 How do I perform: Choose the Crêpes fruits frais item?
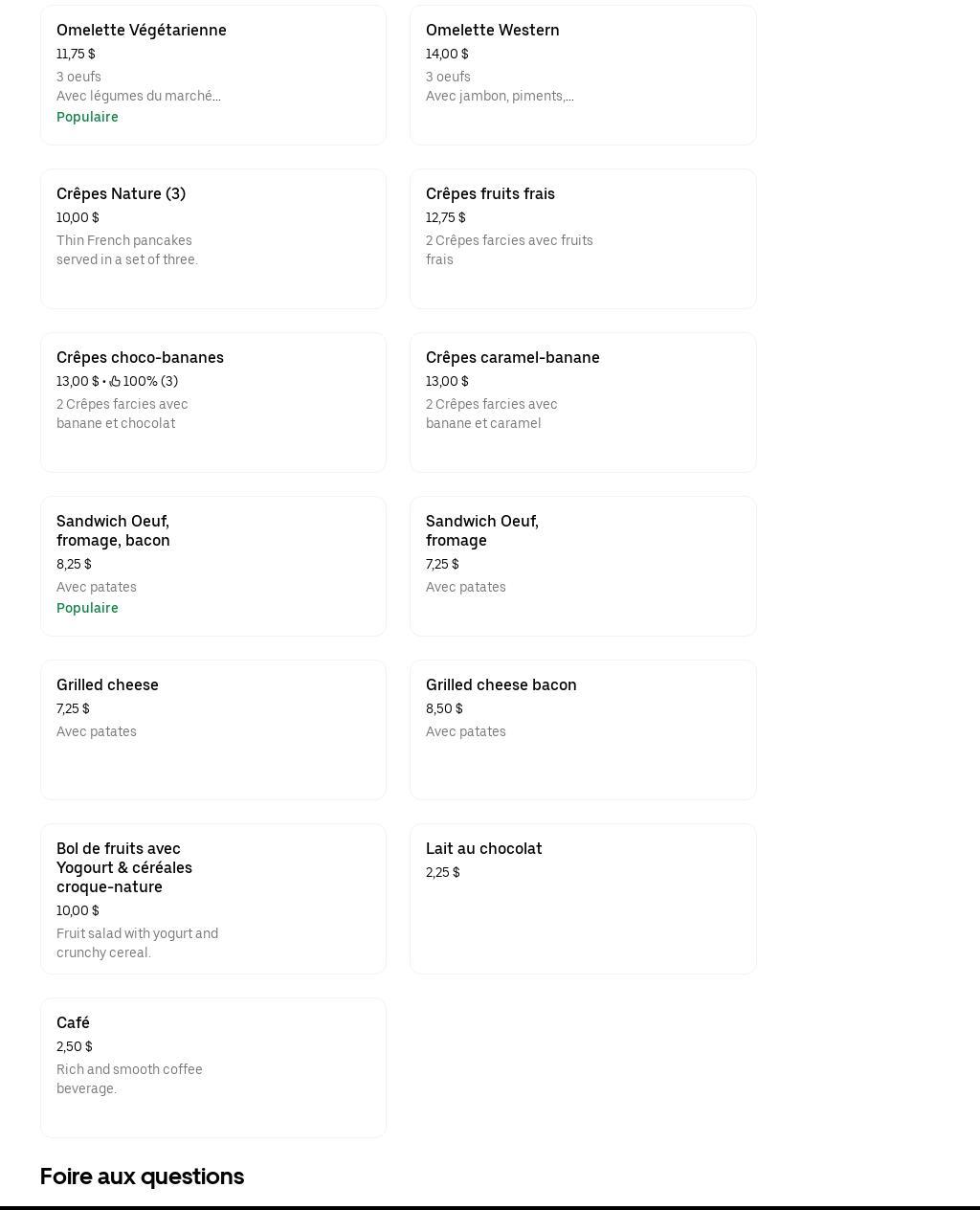pos(490,194)
